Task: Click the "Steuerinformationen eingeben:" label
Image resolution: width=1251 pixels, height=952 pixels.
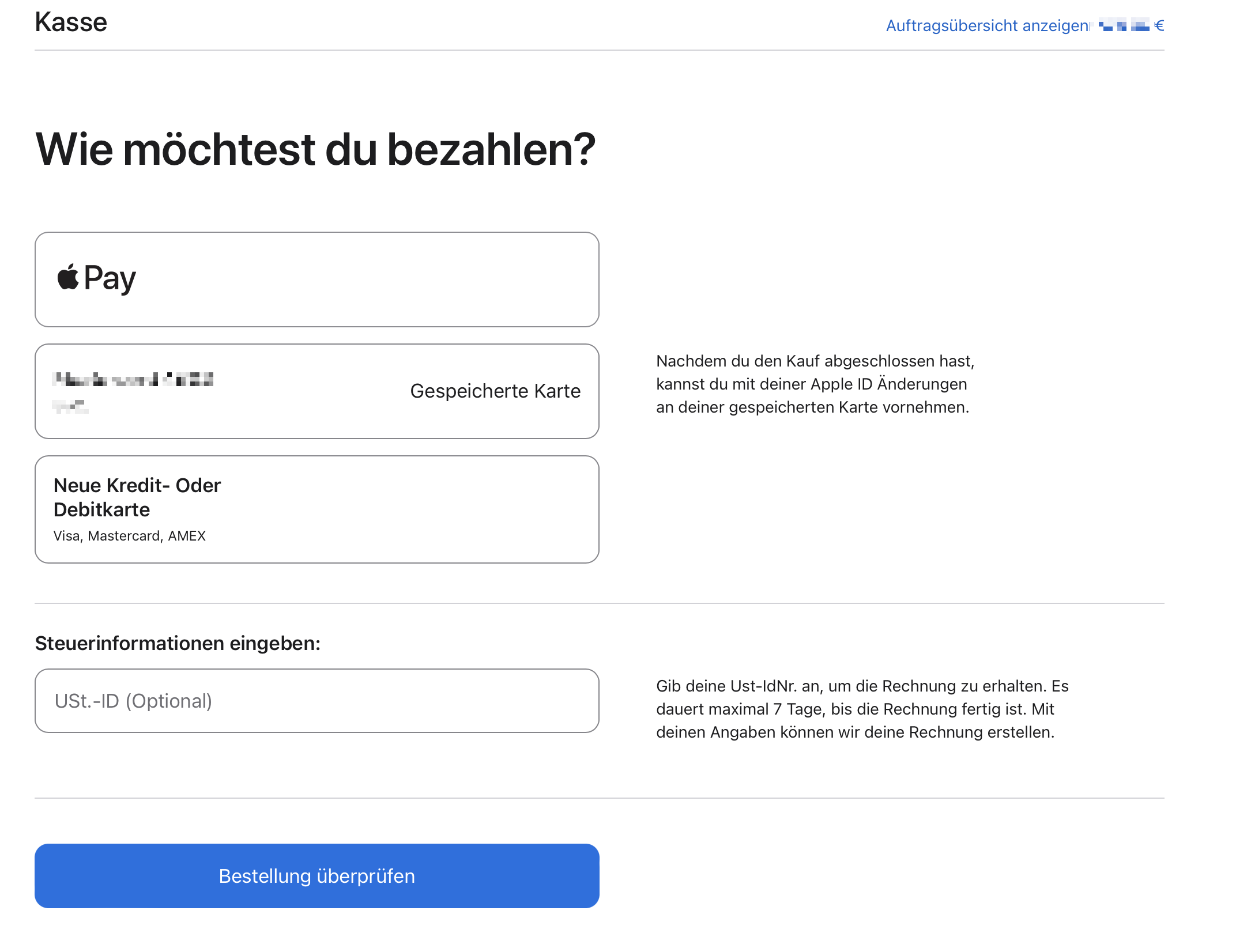Action: point(178,643)
